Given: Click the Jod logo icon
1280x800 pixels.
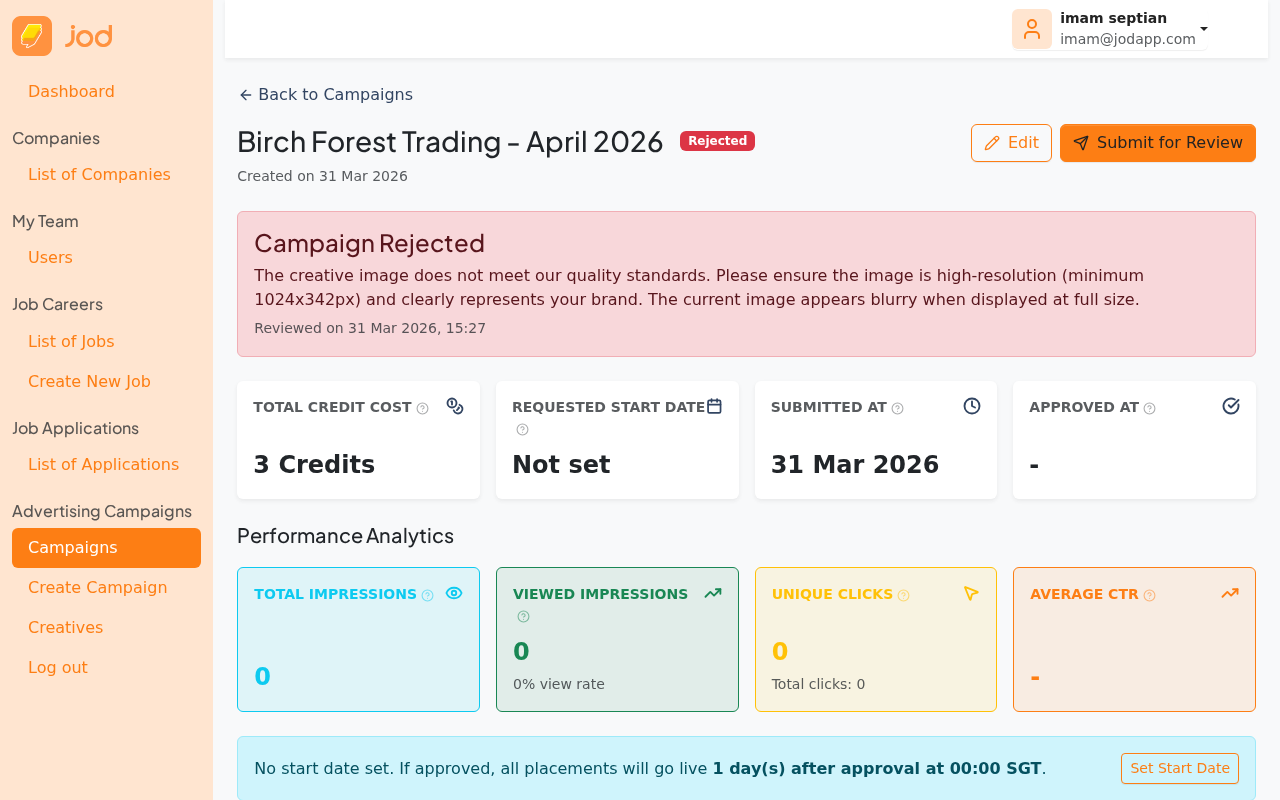Looking at the screenshot, I should [x=31, y=35].
